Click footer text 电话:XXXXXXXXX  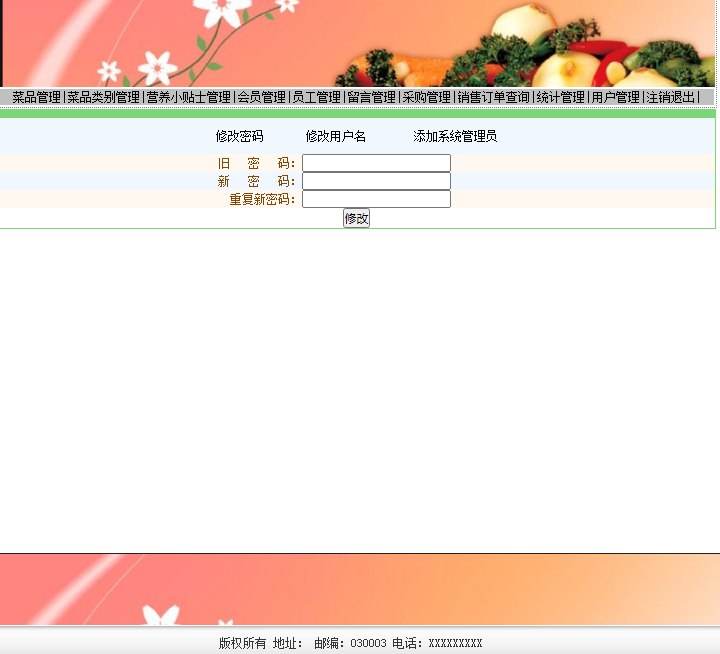coord(437,643)
